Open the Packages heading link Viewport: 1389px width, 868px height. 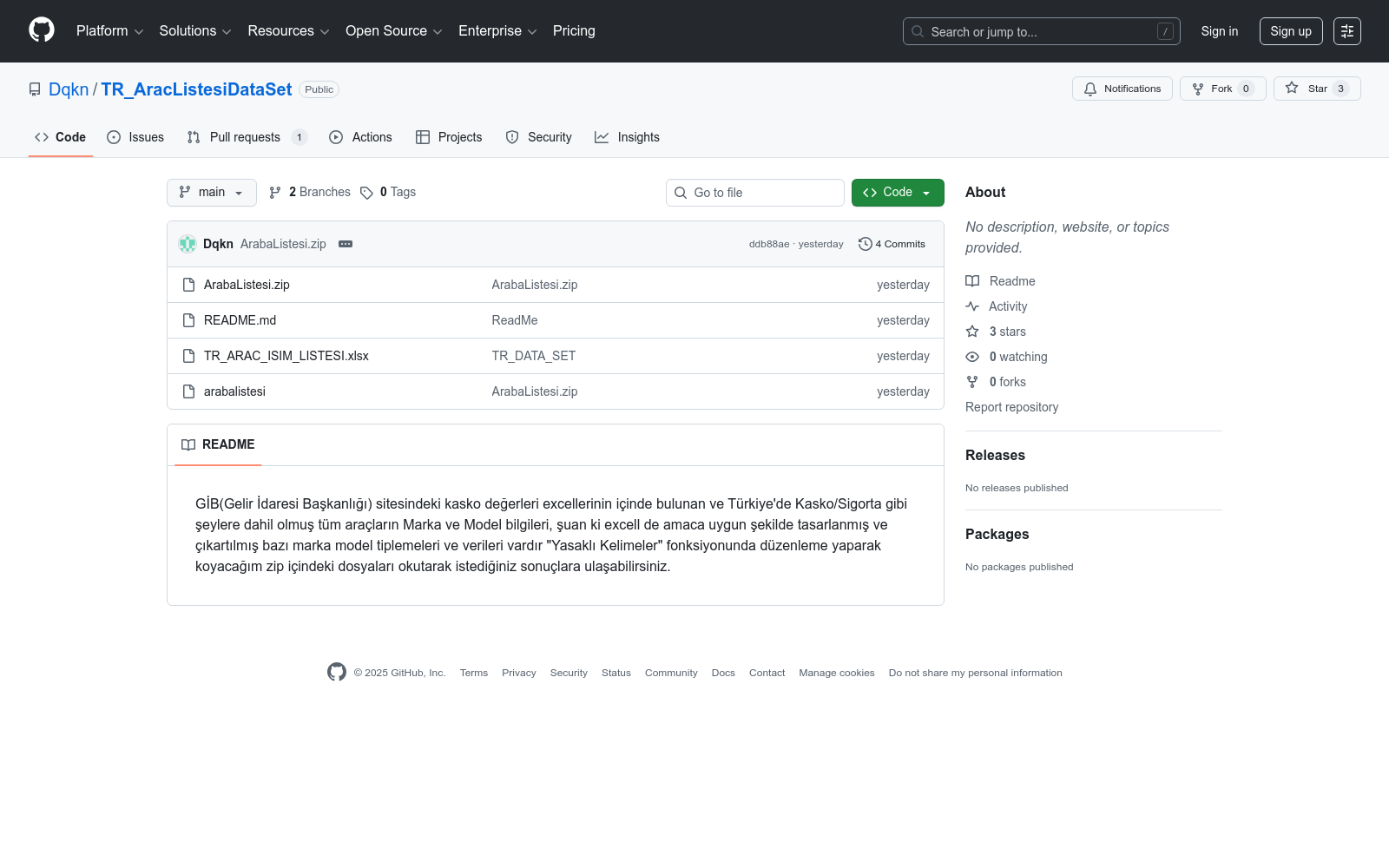click(997, 534)
